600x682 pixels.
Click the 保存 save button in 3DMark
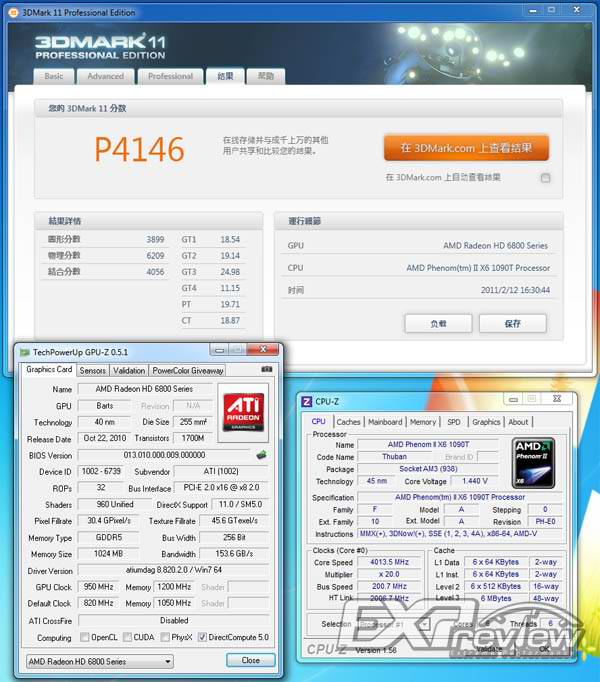[513, 323]
